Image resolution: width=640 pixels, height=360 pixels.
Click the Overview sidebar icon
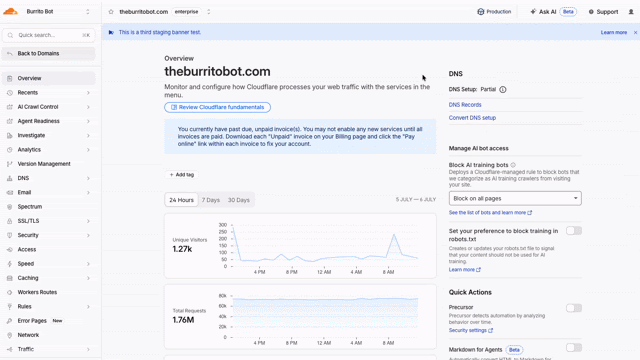click(10, 78)
